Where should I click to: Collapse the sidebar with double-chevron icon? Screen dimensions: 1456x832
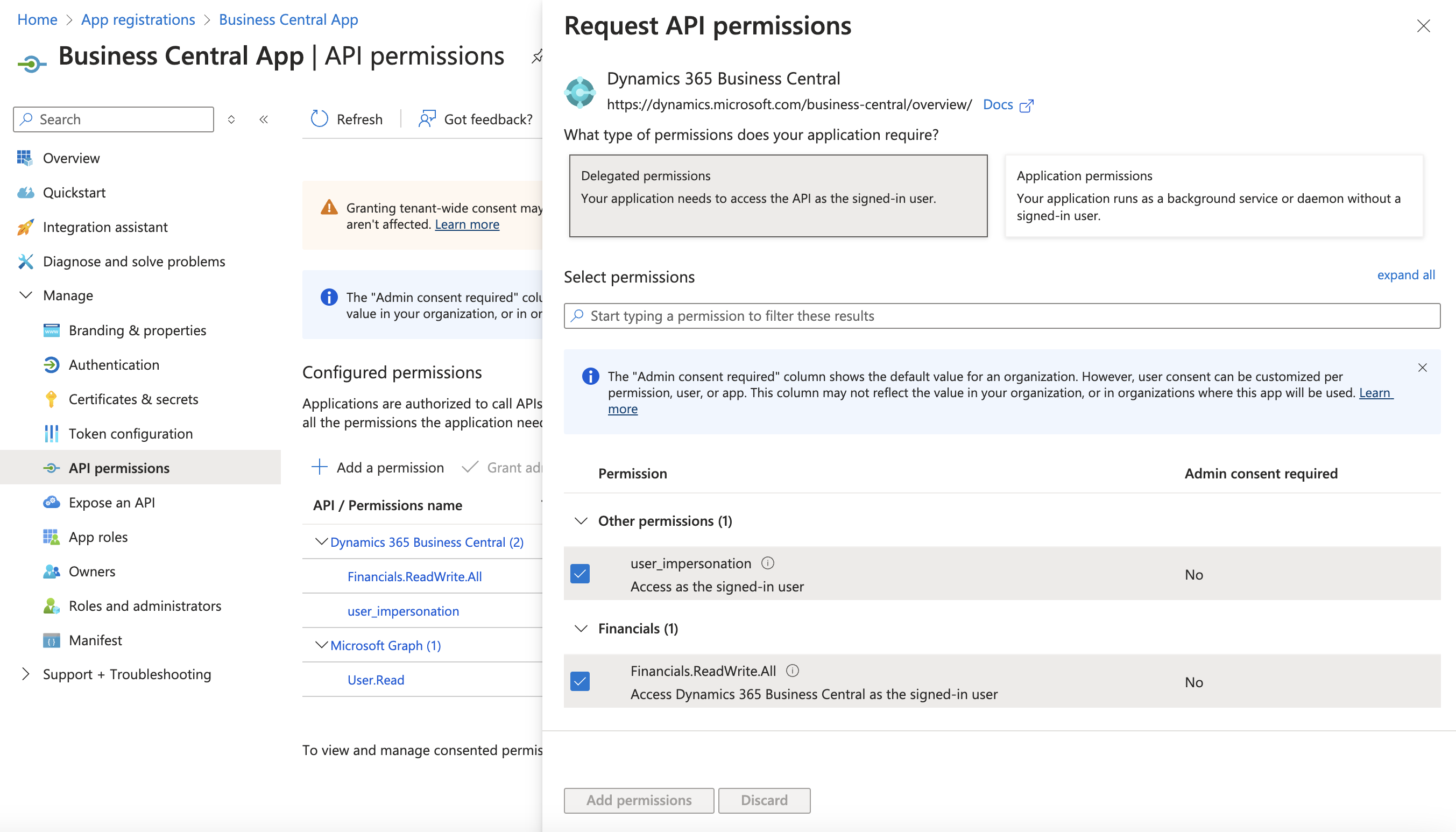pos(263,119)
